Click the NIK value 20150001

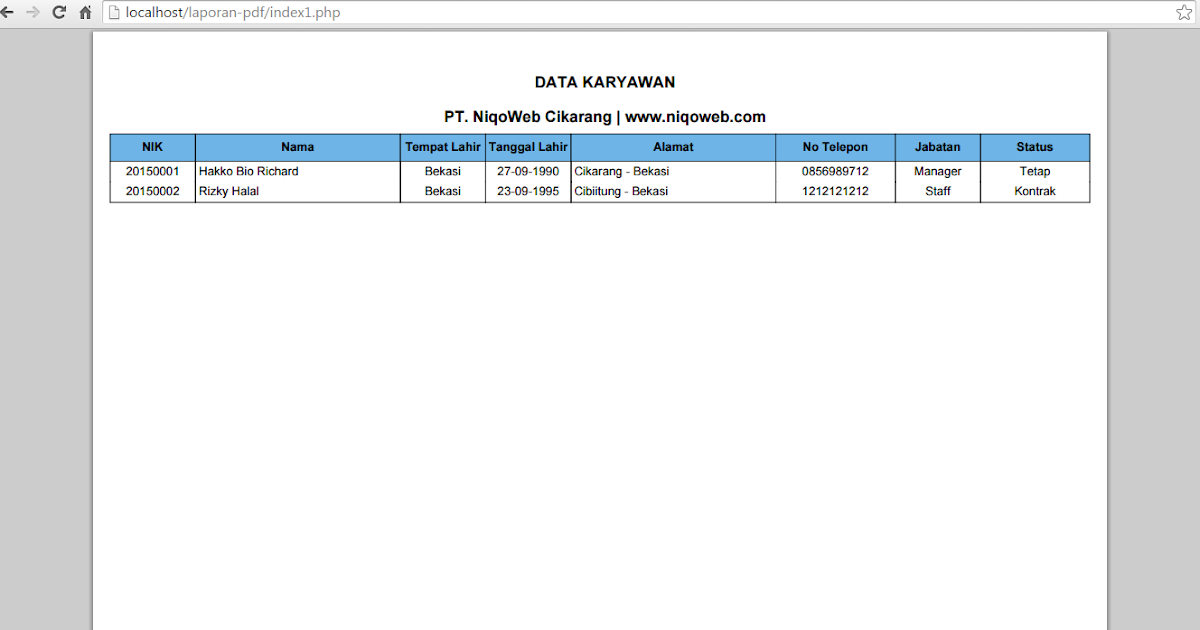[x=152, y=171]
